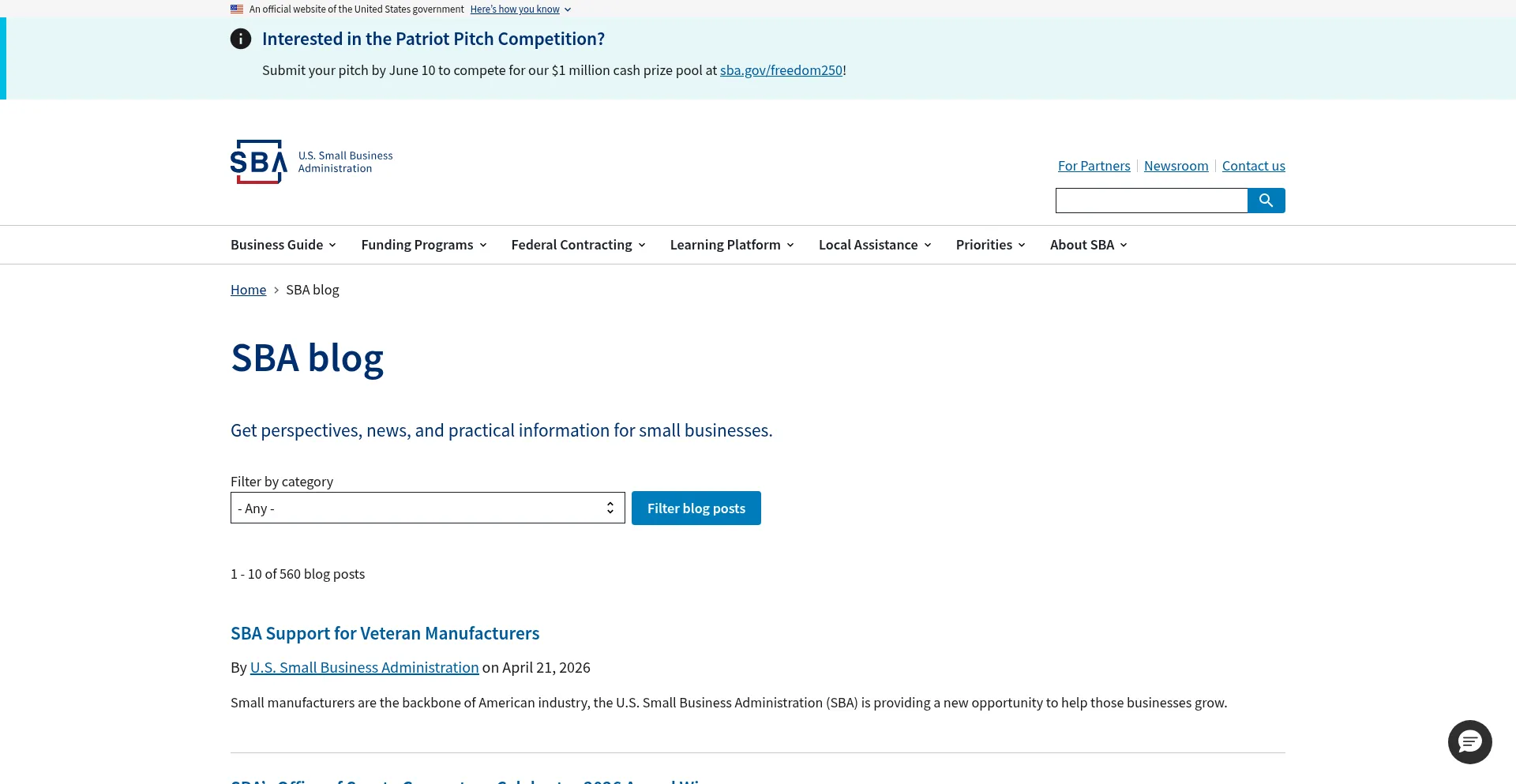Open the Learning Platform menu
This screenshot has width=1516, height=784.
point(732,245)
